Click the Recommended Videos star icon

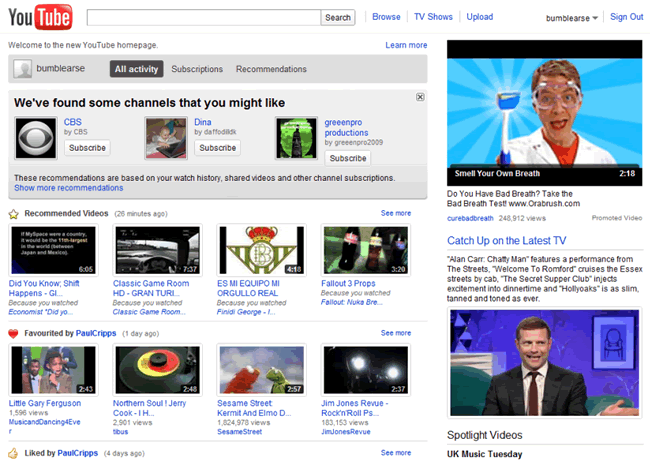tap(13, 214)
